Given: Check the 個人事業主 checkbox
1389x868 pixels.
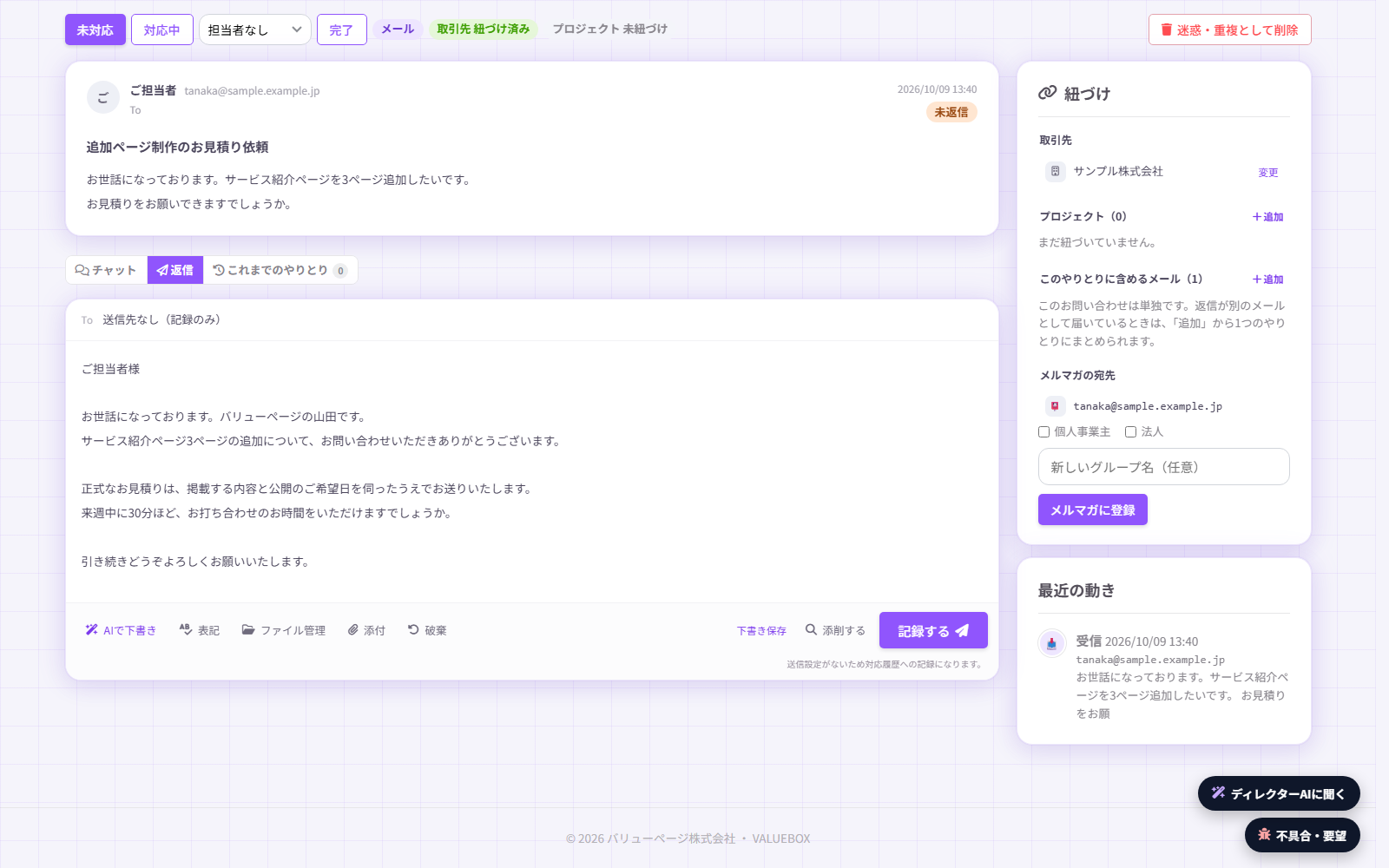Looking at the screenshot, I should coord(1044,431).
